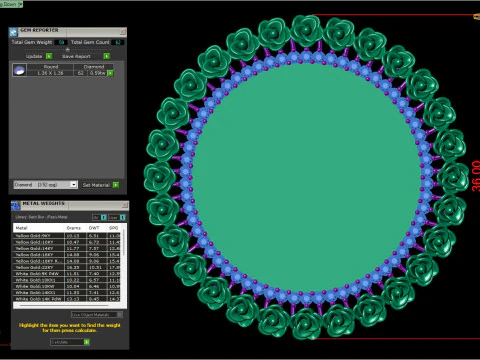Click the Round shape label in gem row
480x360 pixels.
tap(51, 67)
